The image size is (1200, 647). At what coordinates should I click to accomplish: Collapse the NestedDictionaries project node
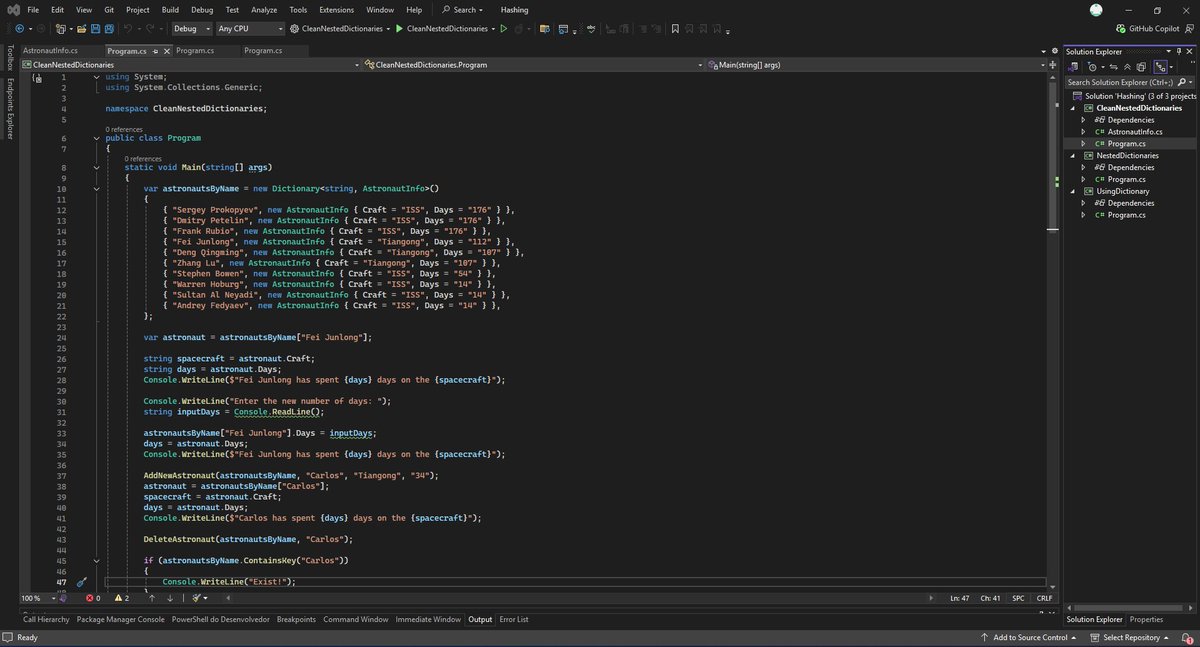pos(1074,156)
